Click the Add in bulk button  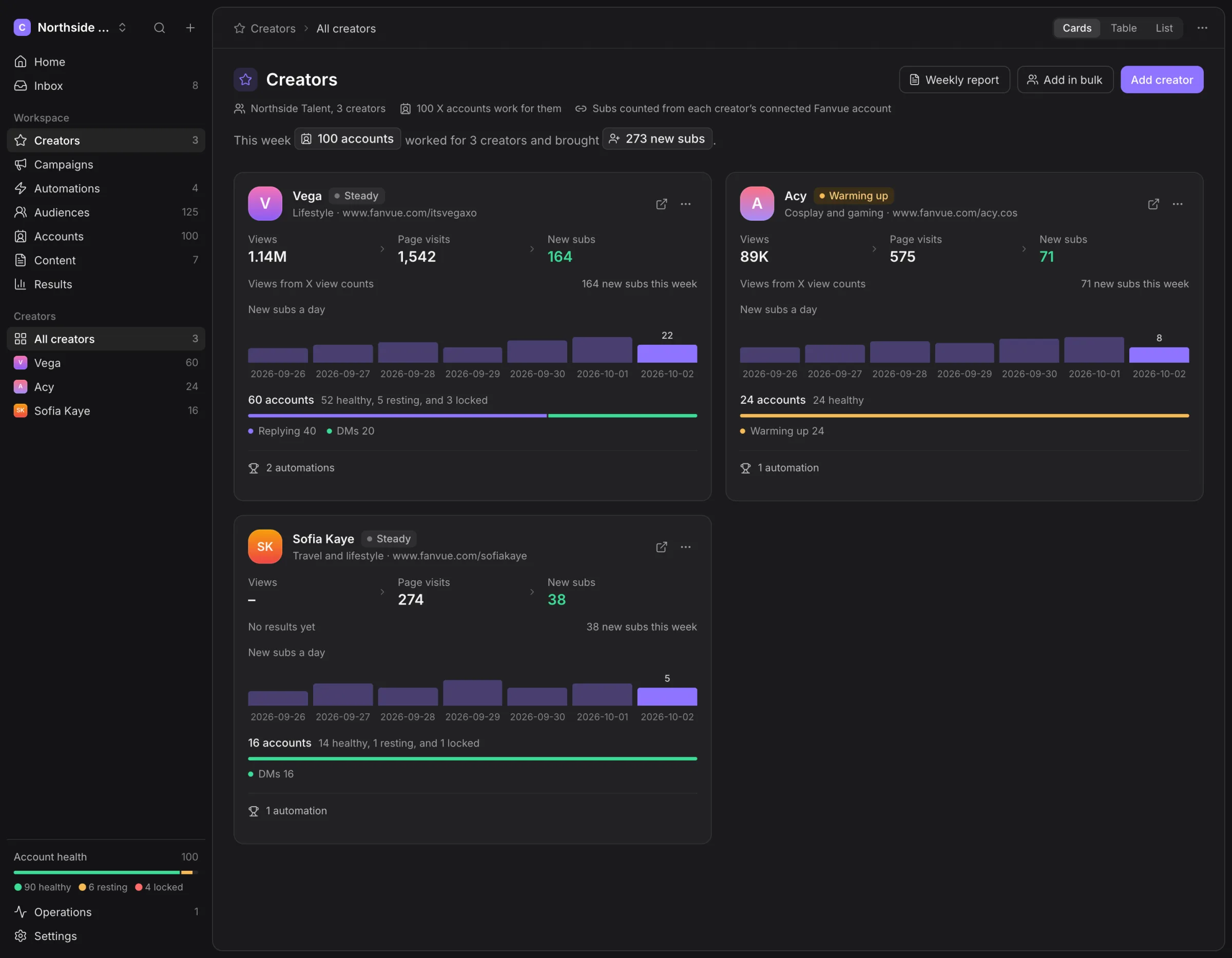(1065, 80)
